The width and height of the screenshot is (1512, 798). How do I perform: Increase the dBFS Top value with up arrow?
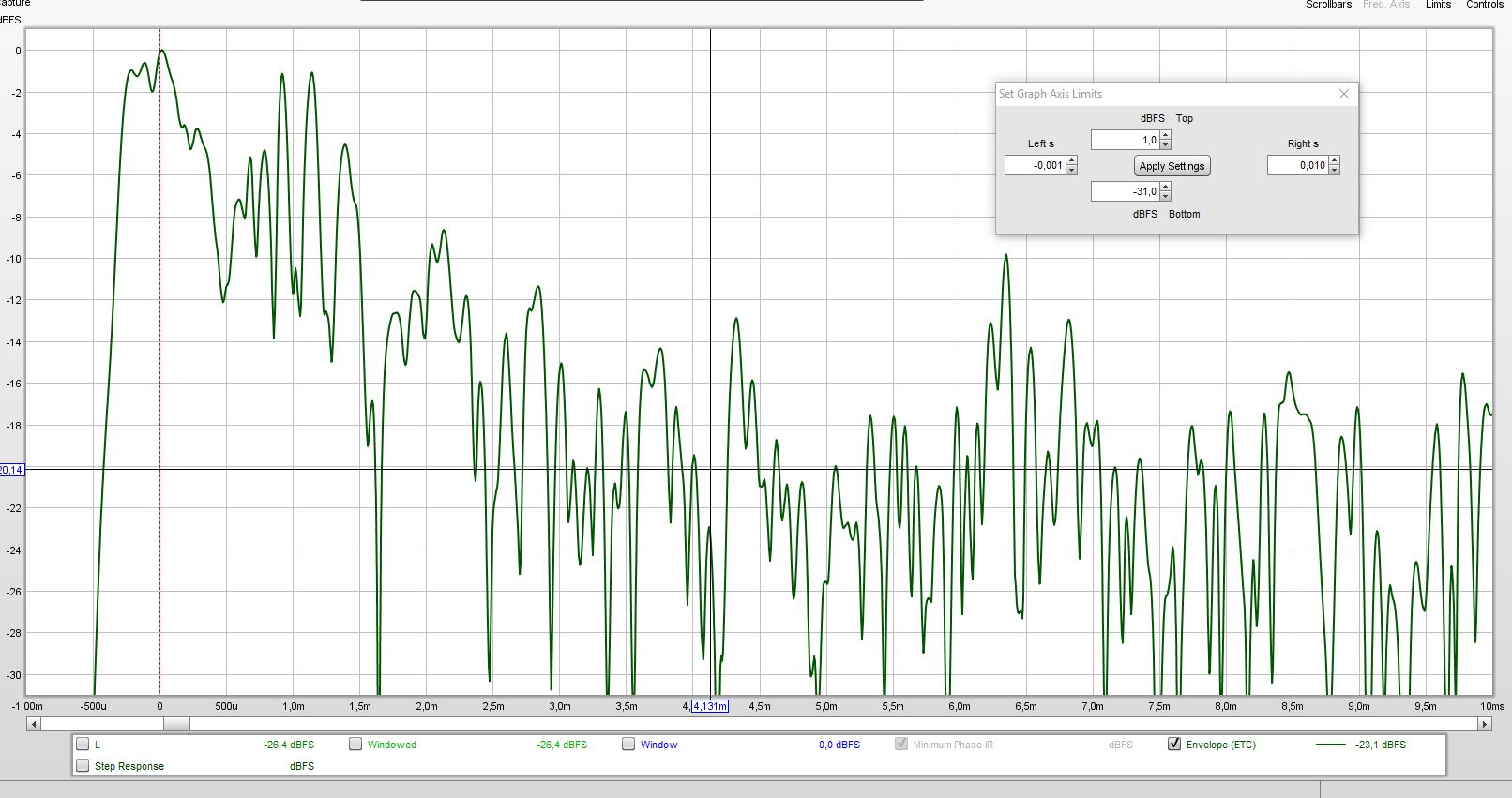tap(1165, 136)
